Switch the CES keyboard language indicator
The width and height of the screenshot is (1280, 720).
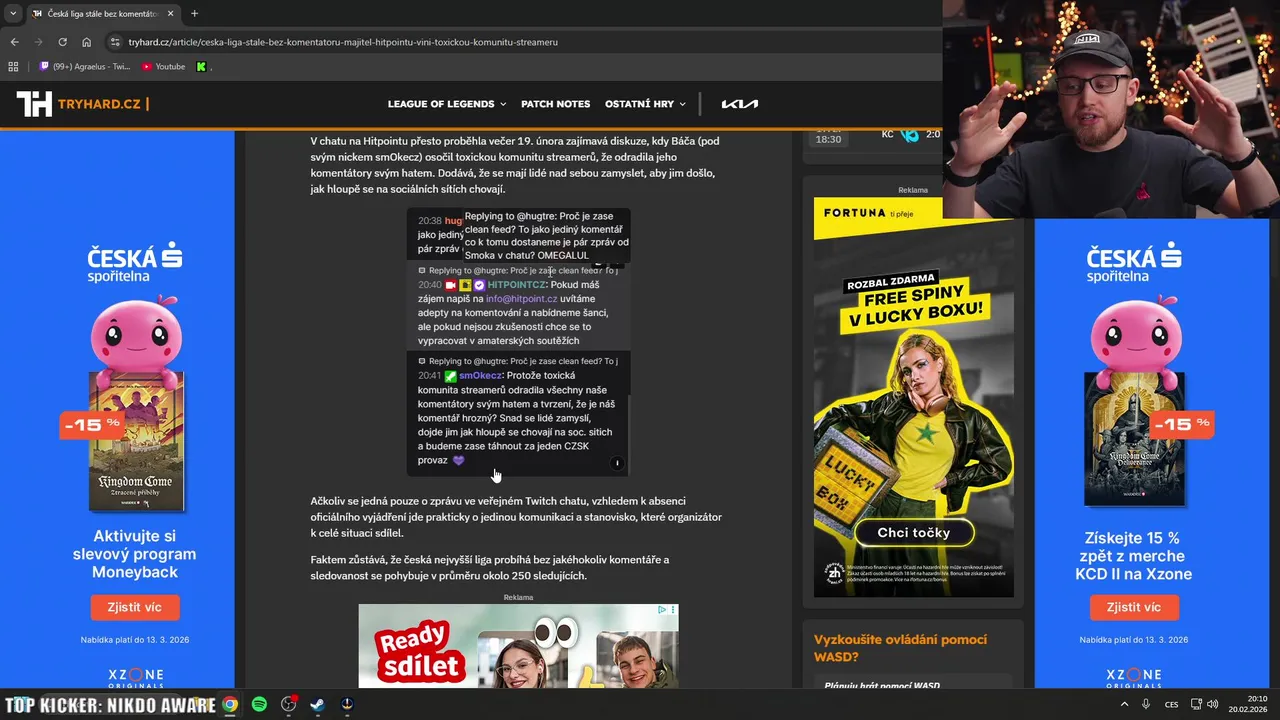(1172, 704)
